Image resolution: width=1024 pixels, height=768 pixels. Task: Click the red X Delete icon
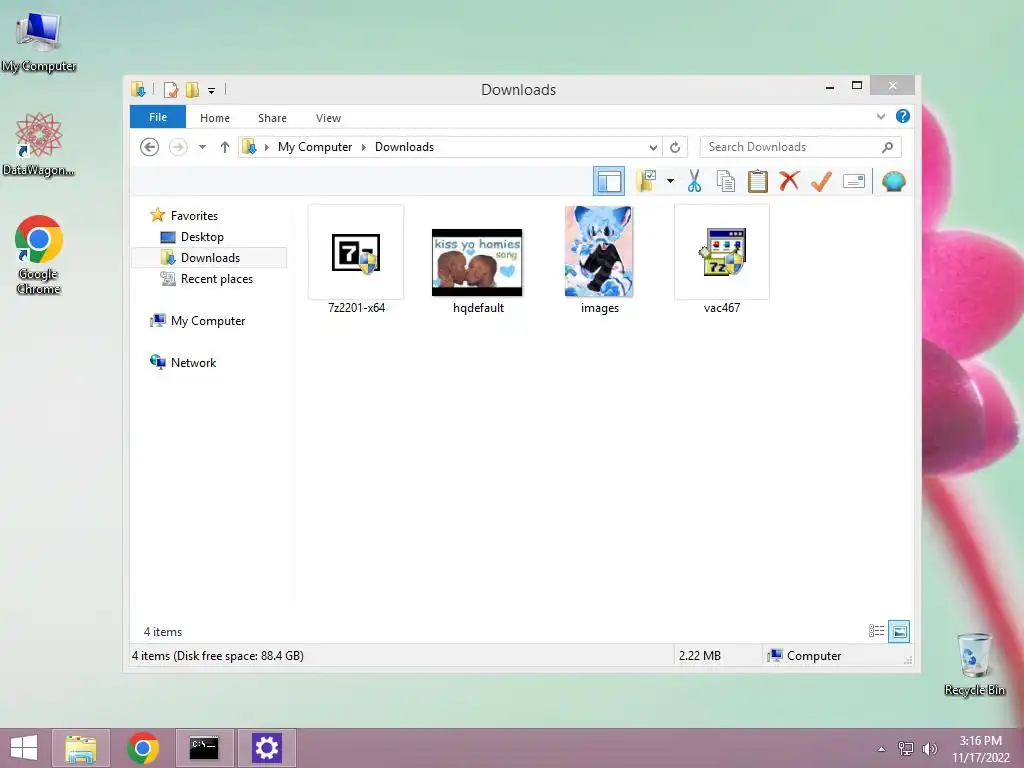click(x=789, y=180)
